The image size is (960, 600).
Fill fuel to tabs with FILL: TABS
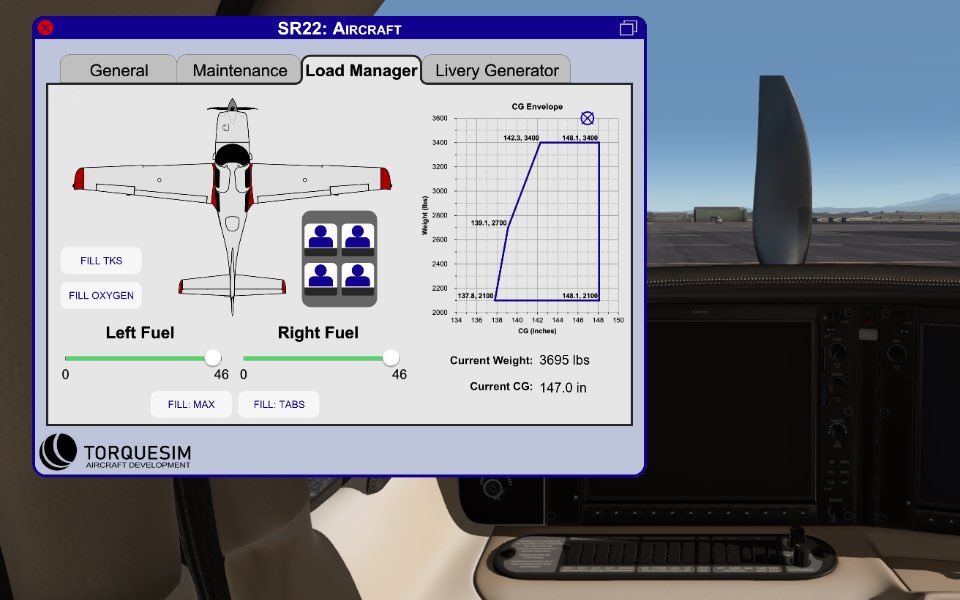(x=279, y=404)
